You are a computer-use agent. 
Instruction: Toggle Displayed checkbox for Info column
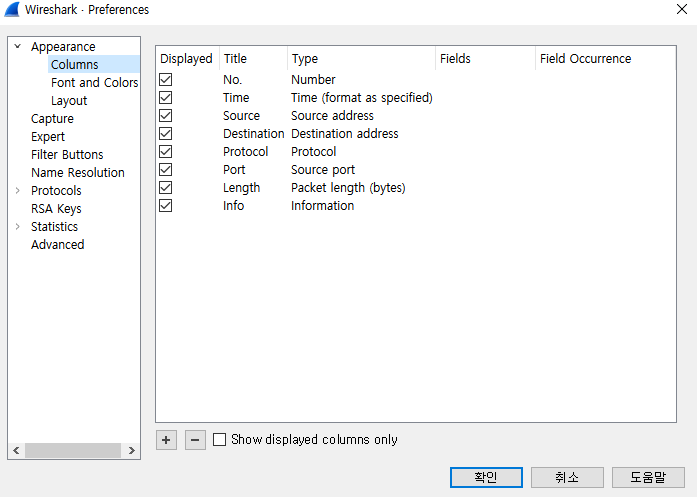(x=166, y=206)
